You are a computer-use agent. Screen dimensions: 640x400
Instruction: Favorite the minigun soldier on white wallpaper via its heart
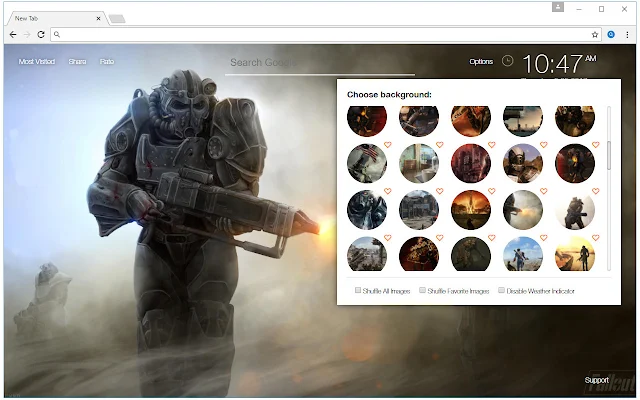point(596,191)
